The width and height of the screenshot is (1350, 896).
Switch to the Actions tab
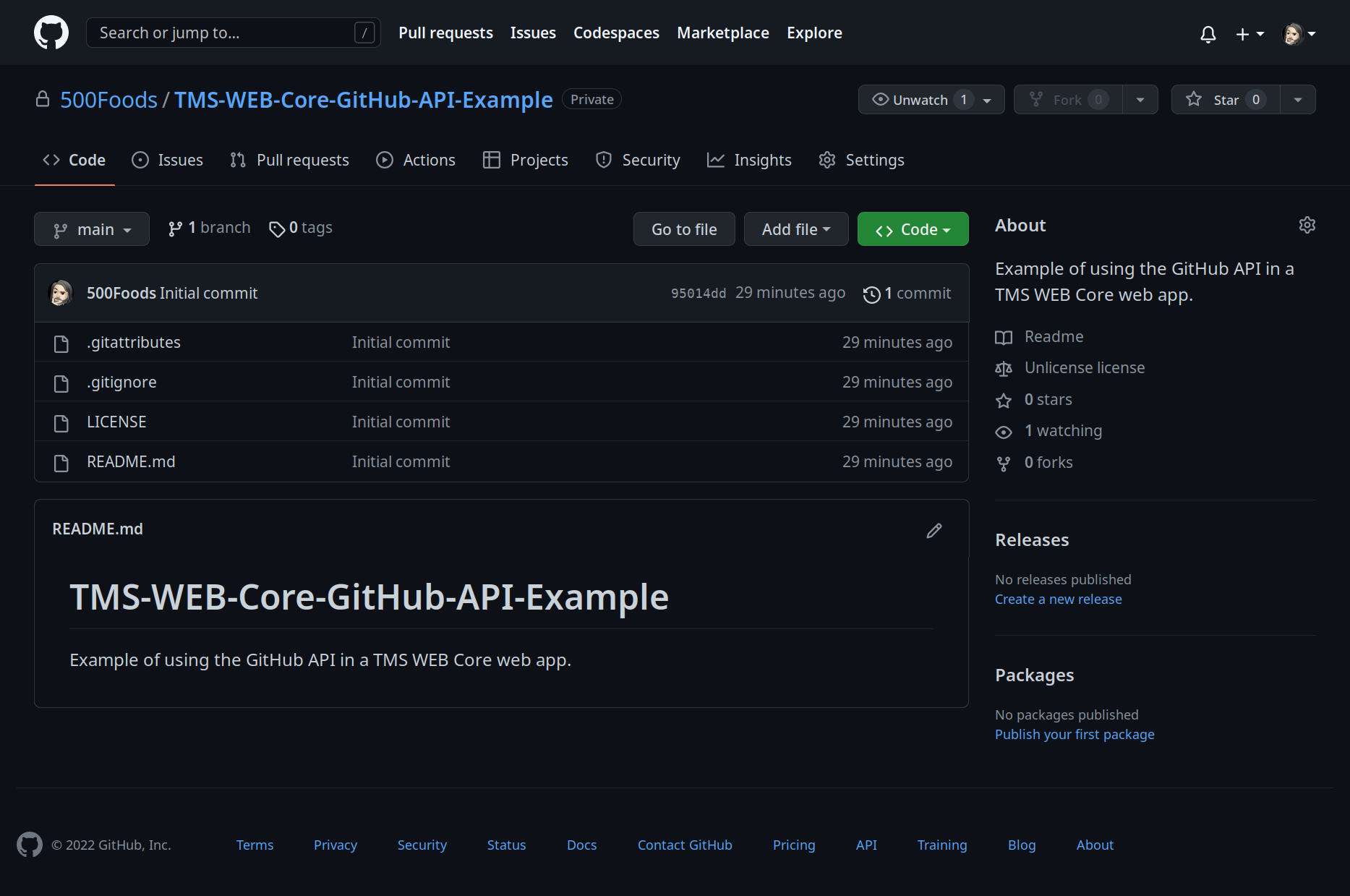(416, 161)
